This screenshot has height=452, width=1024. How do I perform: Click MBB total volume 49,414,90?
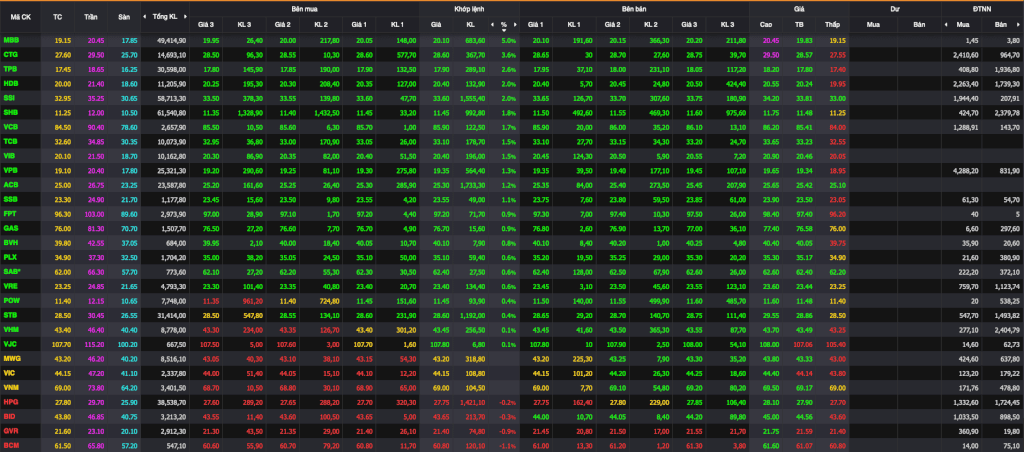(x=172, y=40)
